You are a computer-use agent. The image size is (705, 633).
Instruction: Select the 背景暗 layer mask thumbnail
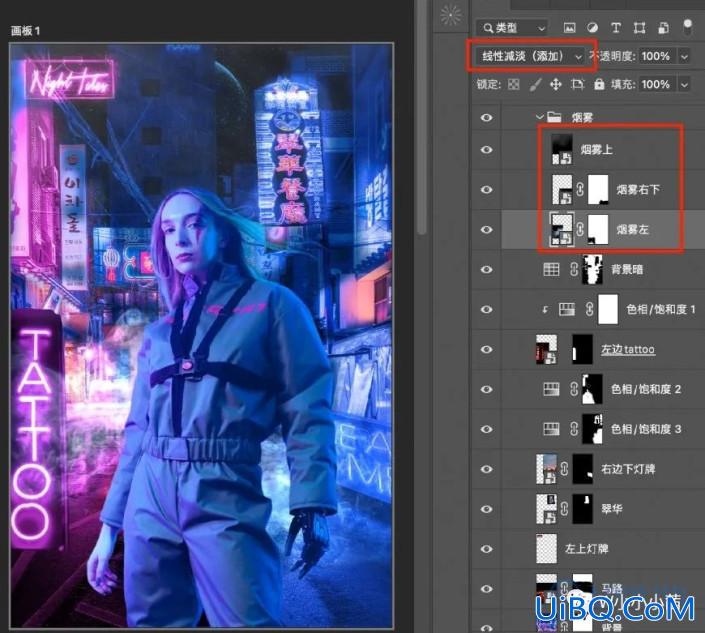tap(592, 269)
